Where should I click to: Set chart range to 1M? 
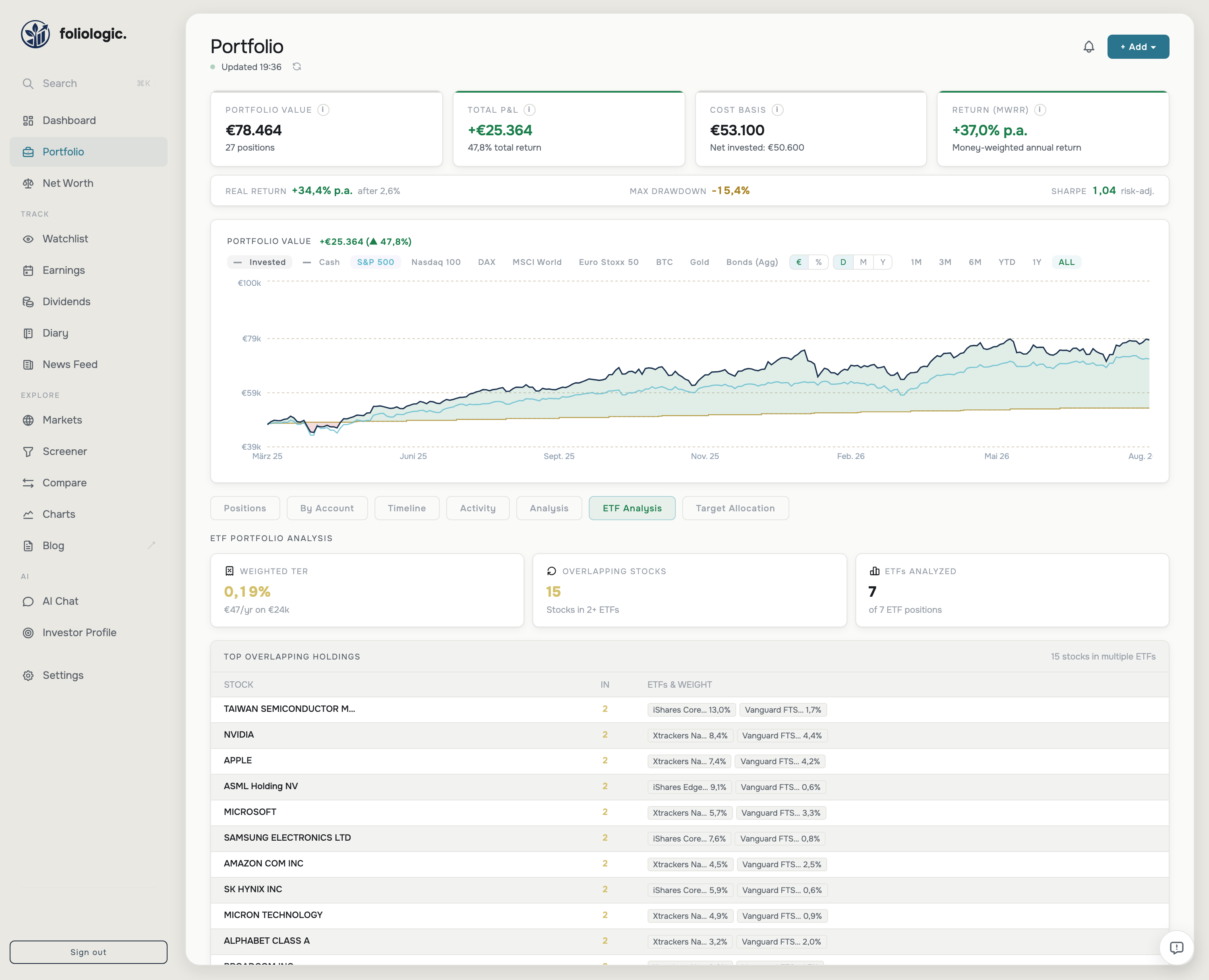916,262
